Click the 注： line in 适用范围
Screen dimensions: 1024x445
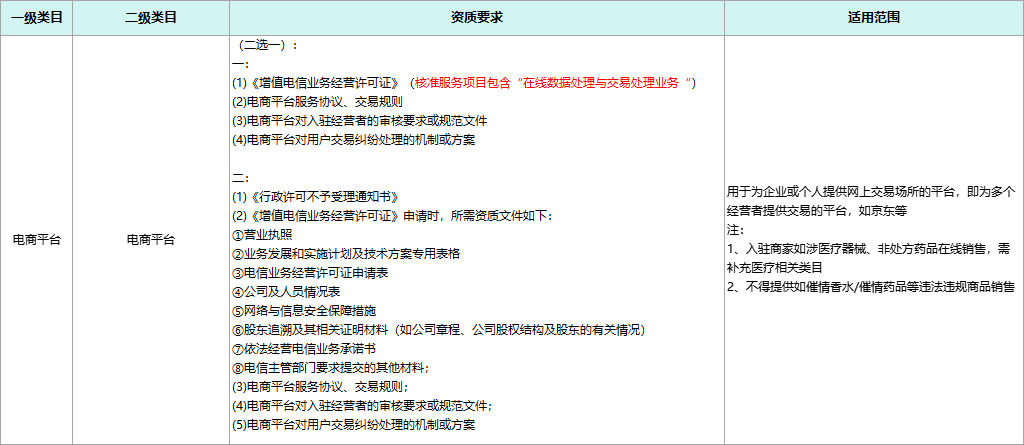pyautogui.click(x=736, y=230)
